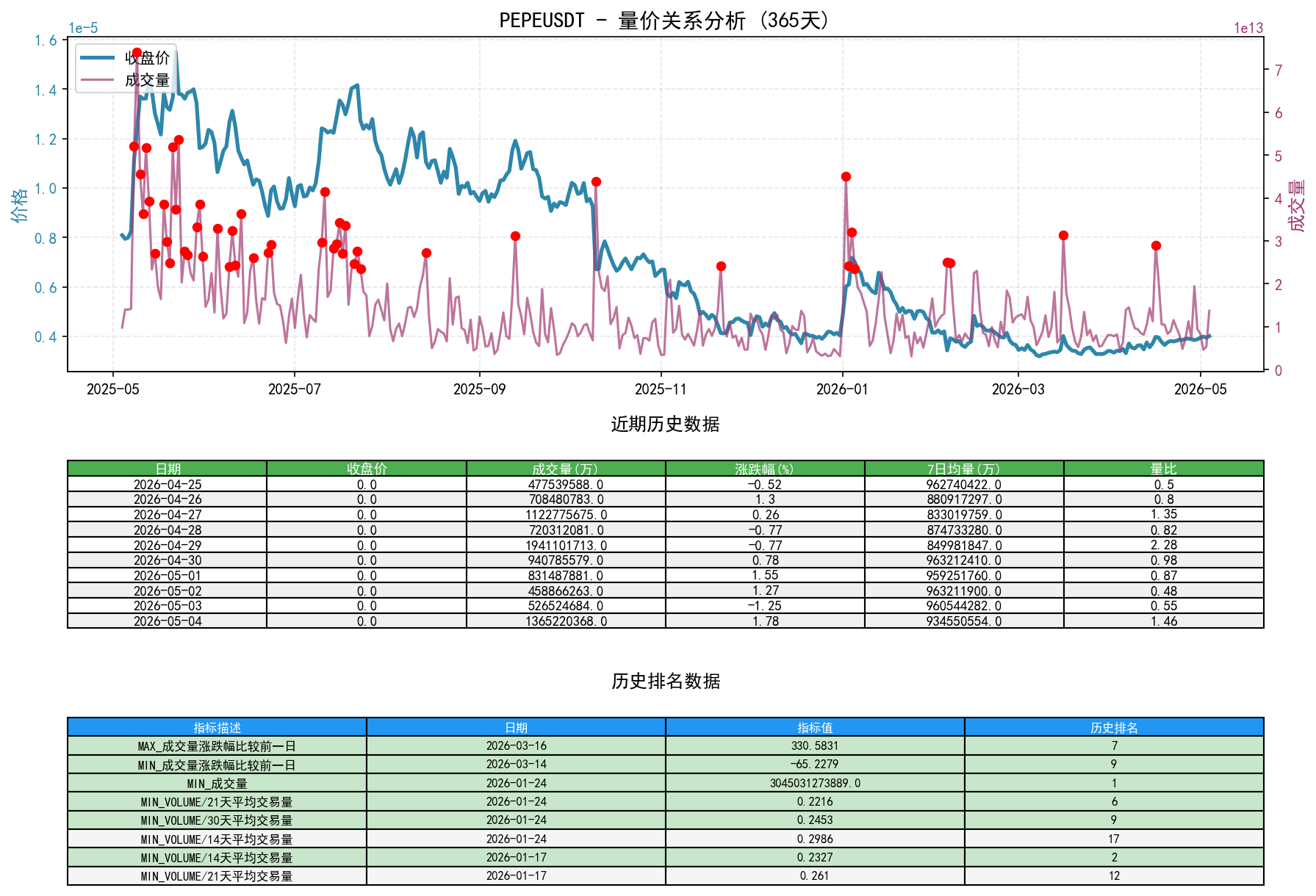Click the 指标值 column header
Viewport: 1316px width, 896px height.
pyautogui.click(x=815, y=727)
